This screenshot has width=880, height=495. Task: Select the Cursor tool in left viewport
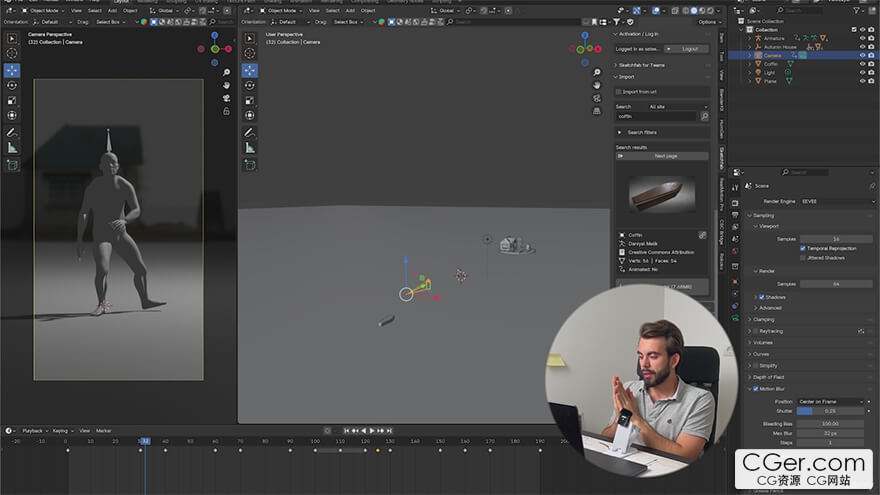(12, 54)
